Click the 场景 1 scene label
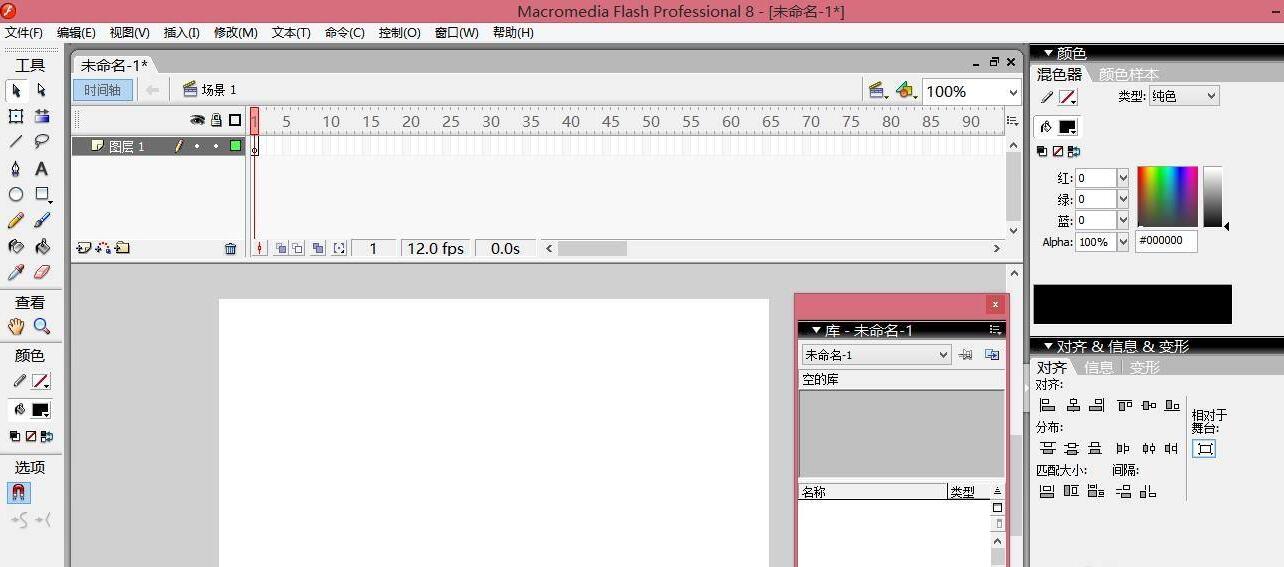 pyautogui.click(x=211, y=90)
